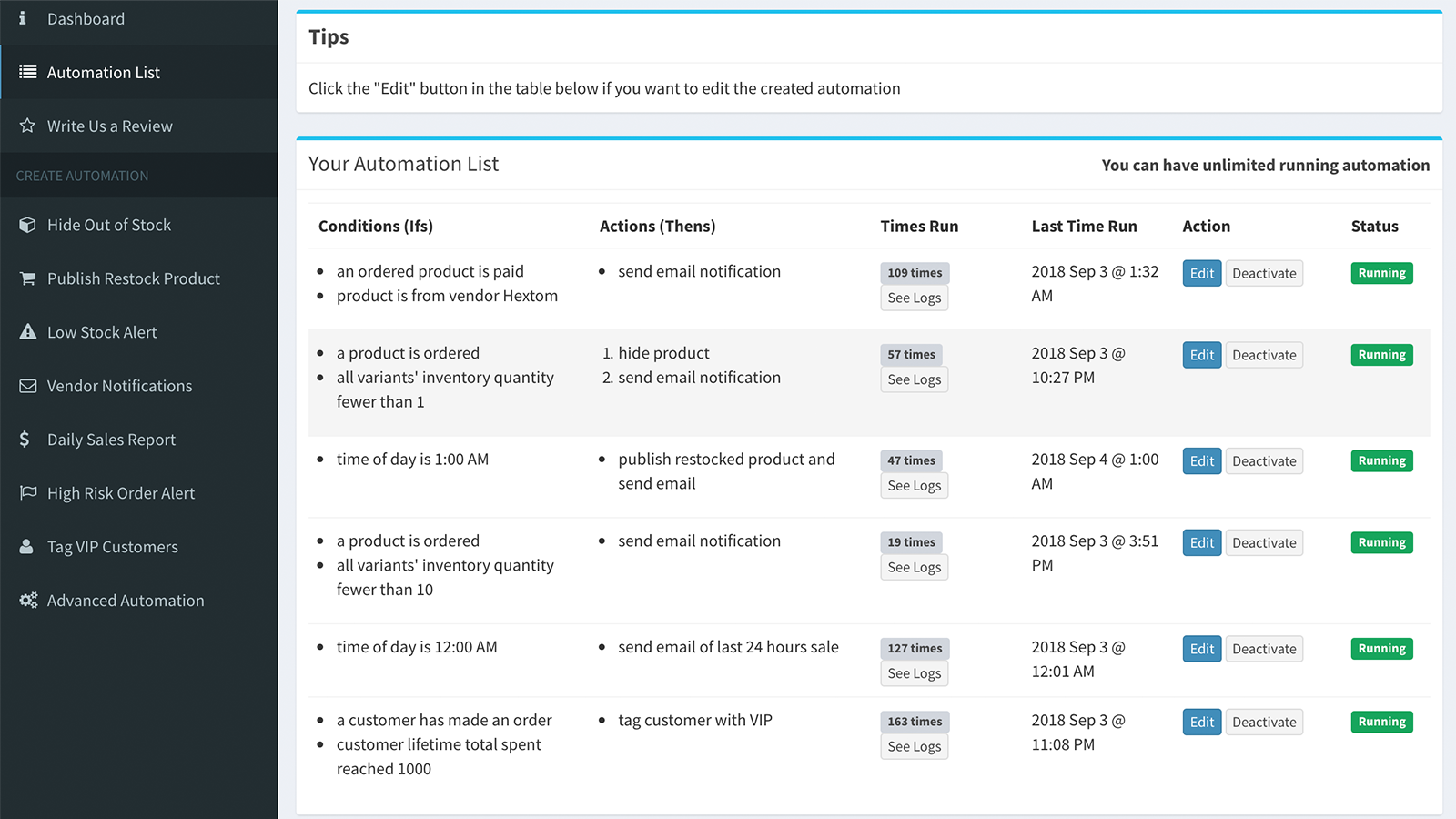1456x819 pixels.
Task: Open the Advanced Automation menu item
Action: 126,601
